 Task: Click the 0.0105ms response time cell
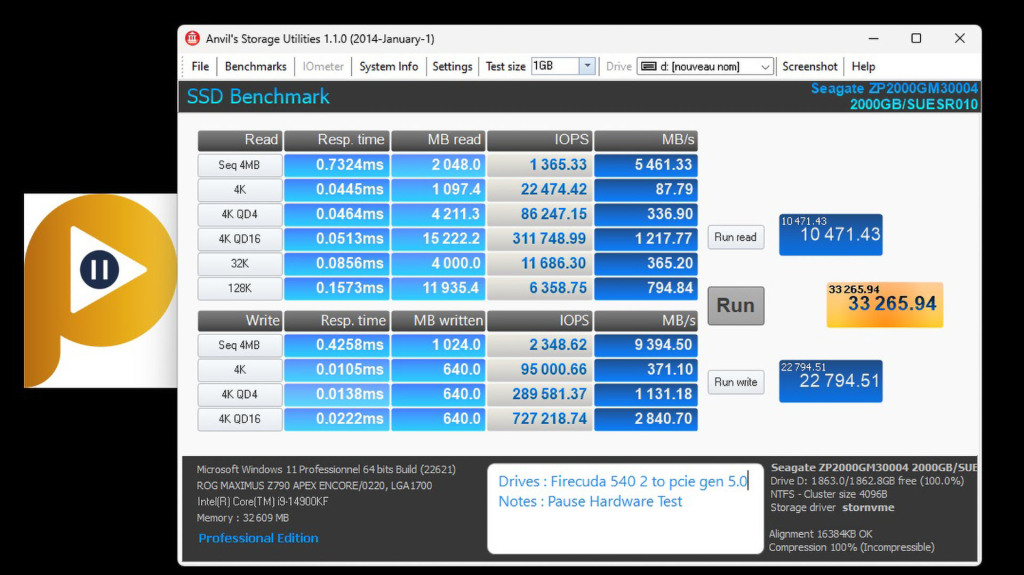click(336, 370)
